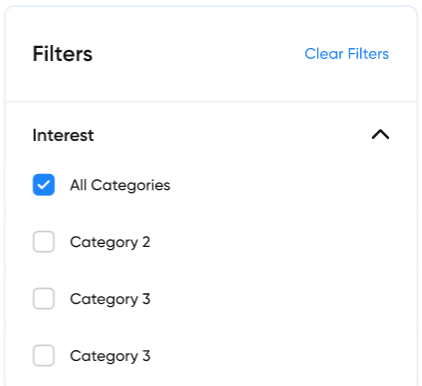Click the Filters panel heading
Screen dimensions: 422x386
point(63,54)
